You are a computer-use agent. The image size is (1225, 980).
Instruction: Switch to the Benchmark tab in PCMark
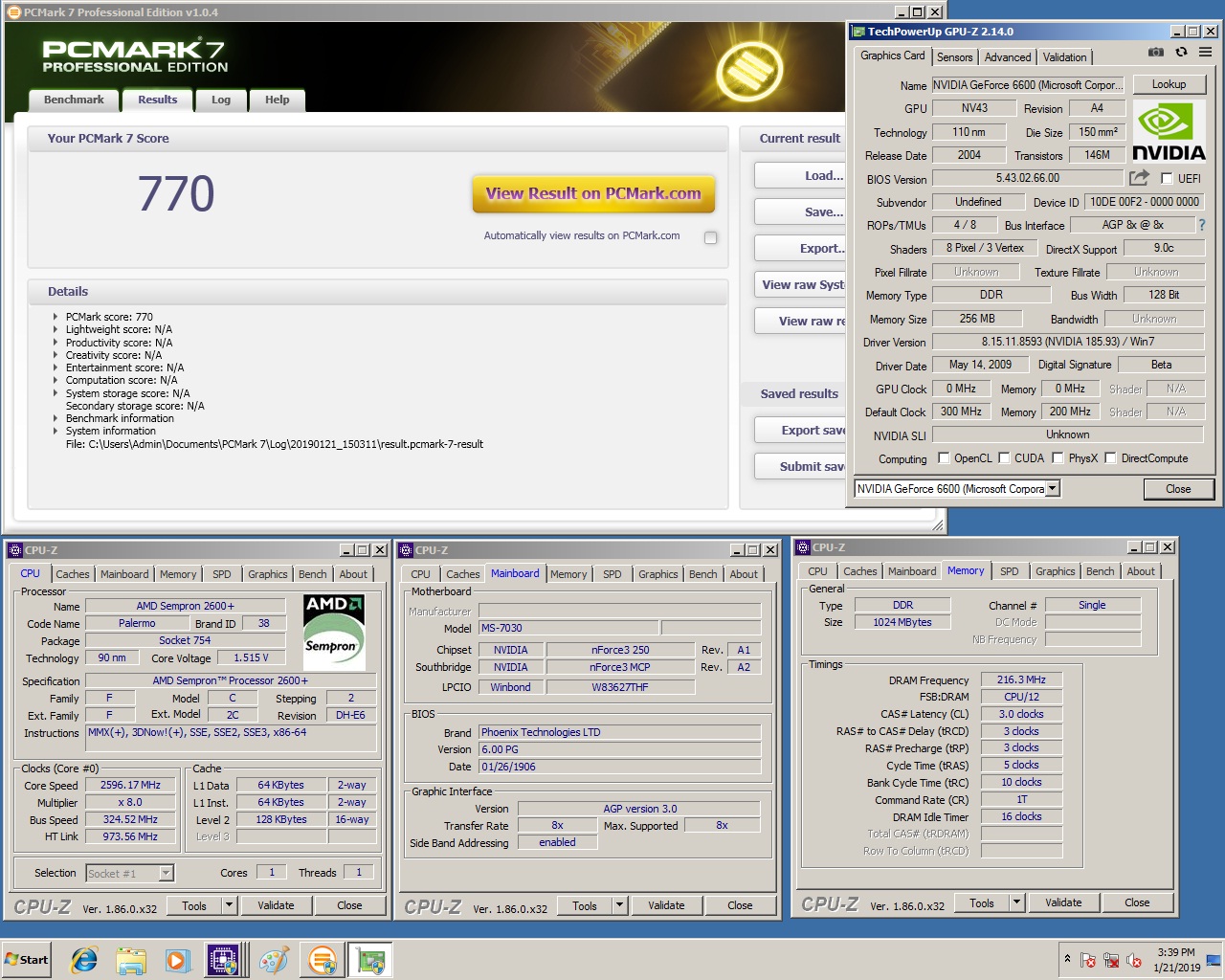(74, 100)
